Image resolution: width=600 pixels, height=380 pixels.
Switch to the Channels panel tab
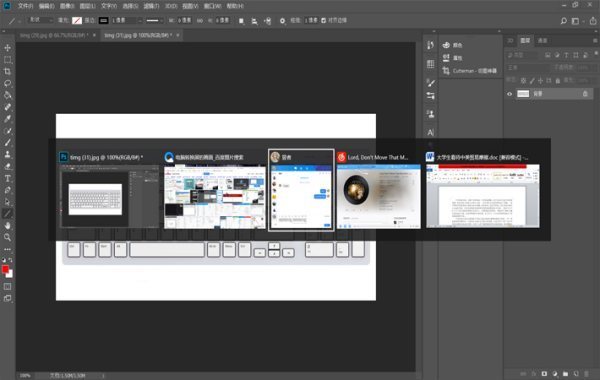(x=542, y=41)
